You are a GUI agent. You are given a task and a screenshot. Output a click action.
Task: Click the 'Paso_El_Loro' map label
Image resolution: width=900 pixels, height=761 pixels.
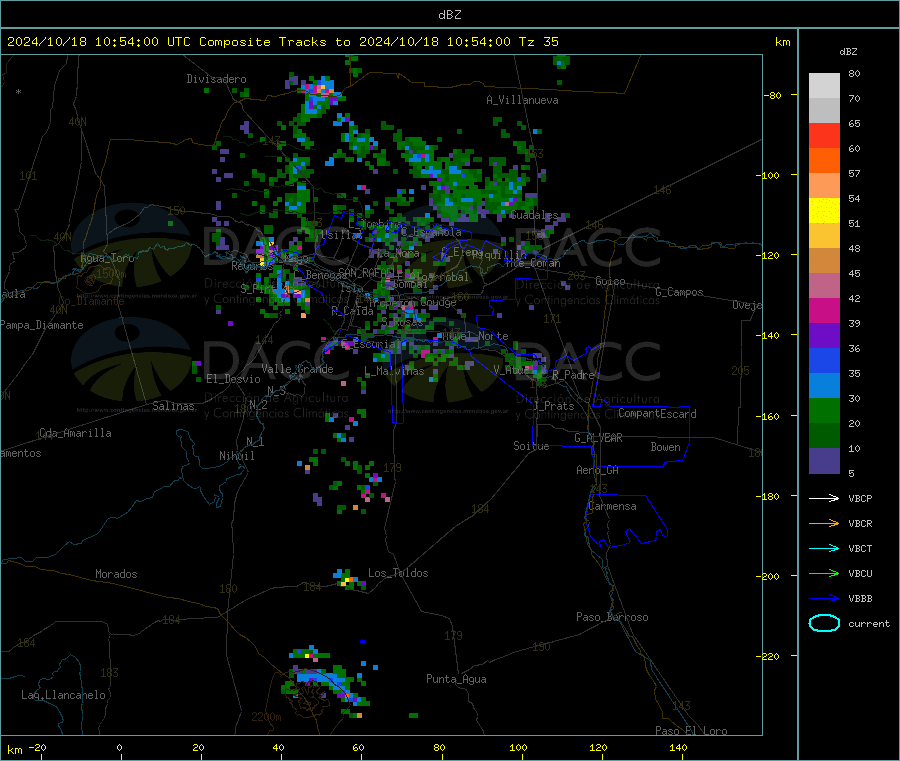[691, 731]
